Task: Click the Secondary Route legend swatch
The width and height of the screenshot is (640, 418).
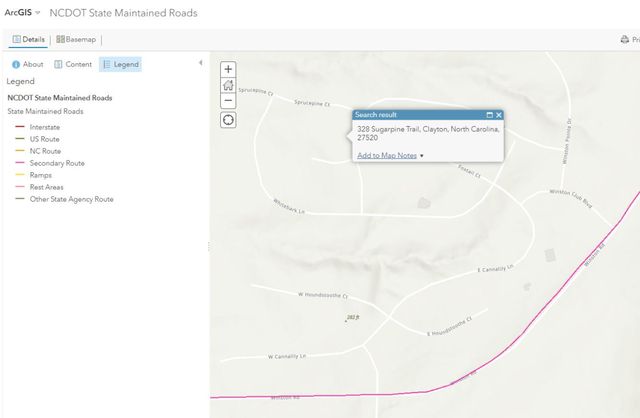Action: [20, 163]
